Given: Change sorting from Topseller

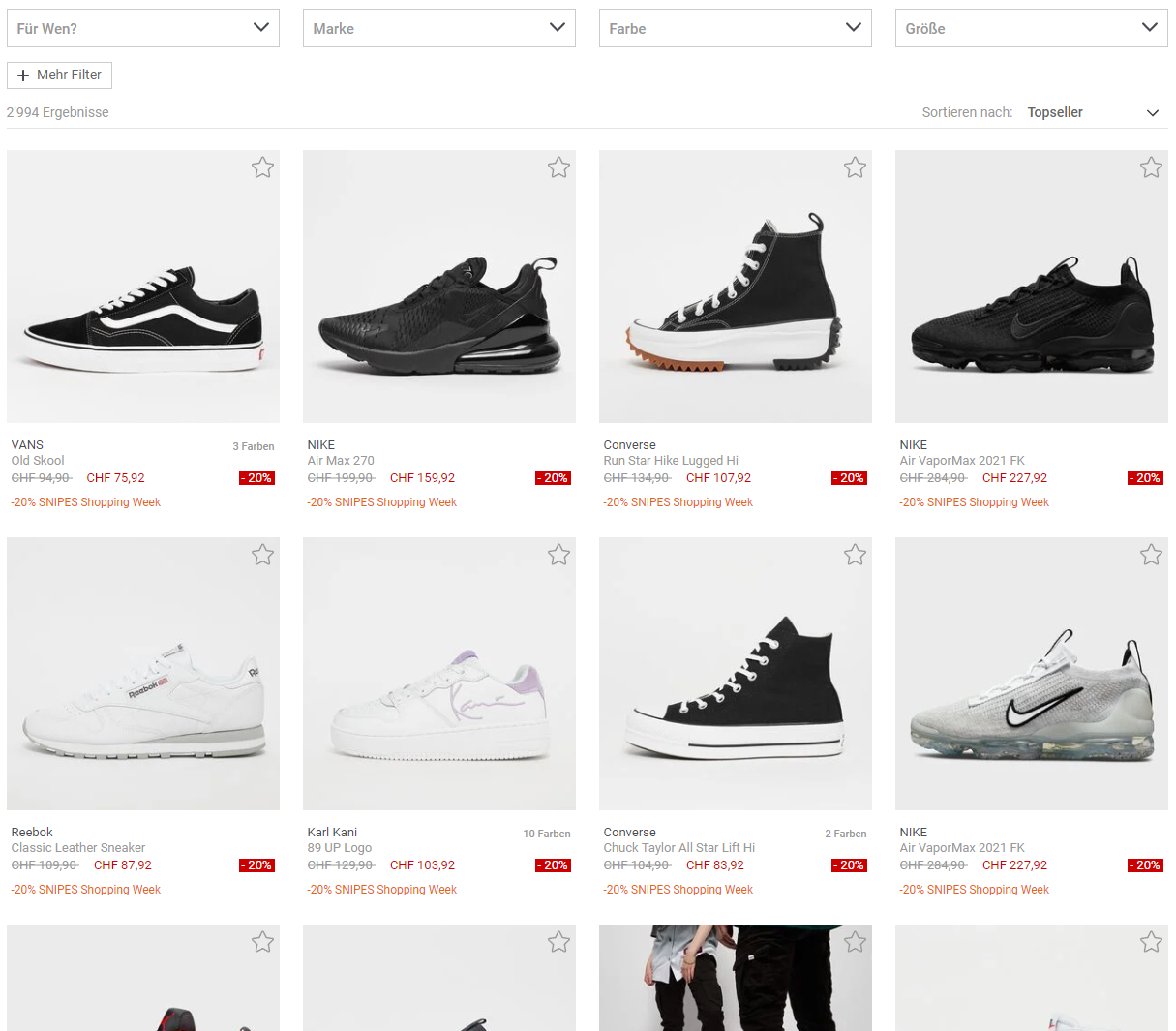Looking at the screenshot, I should tap(1093, 112).
